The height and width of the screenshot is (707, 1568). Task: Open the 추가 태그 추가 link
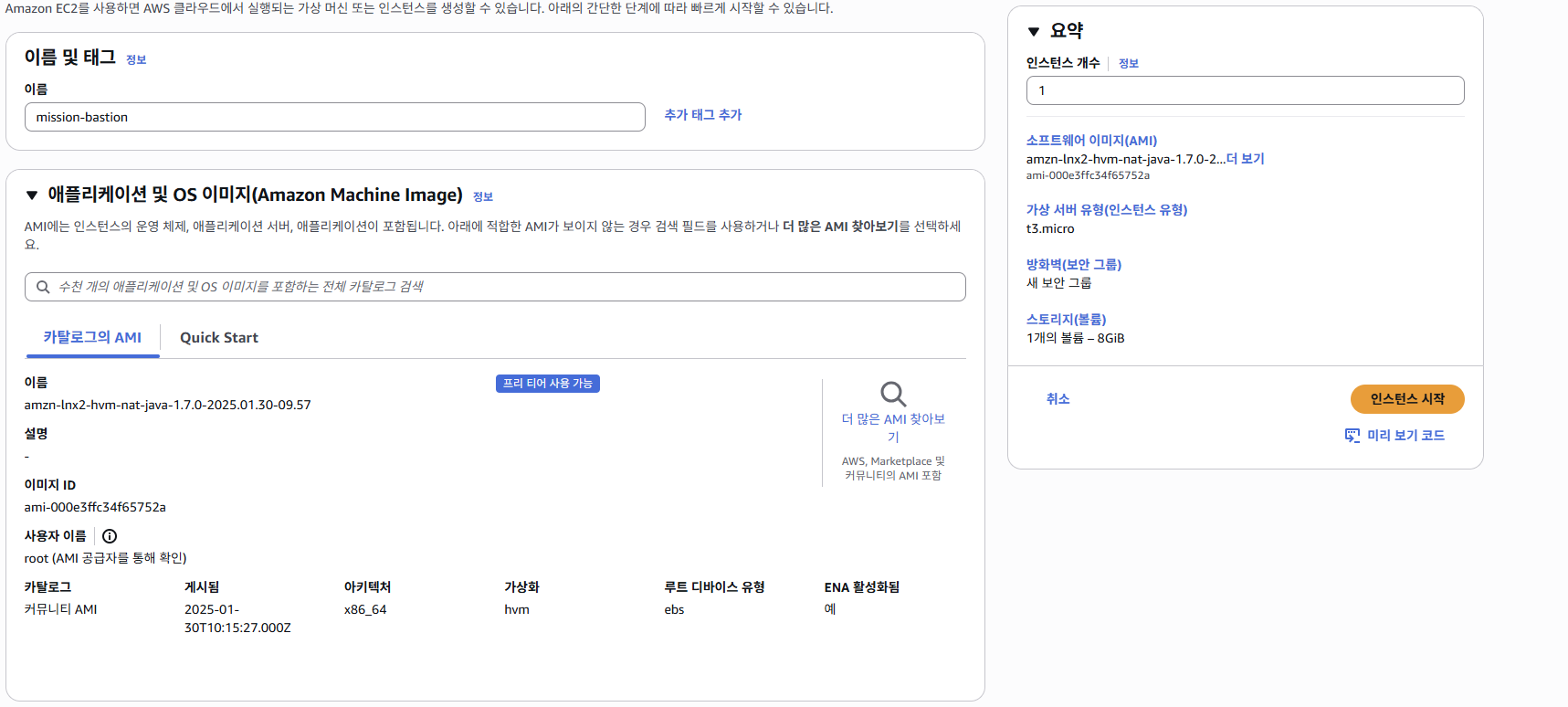pos(702,115)
